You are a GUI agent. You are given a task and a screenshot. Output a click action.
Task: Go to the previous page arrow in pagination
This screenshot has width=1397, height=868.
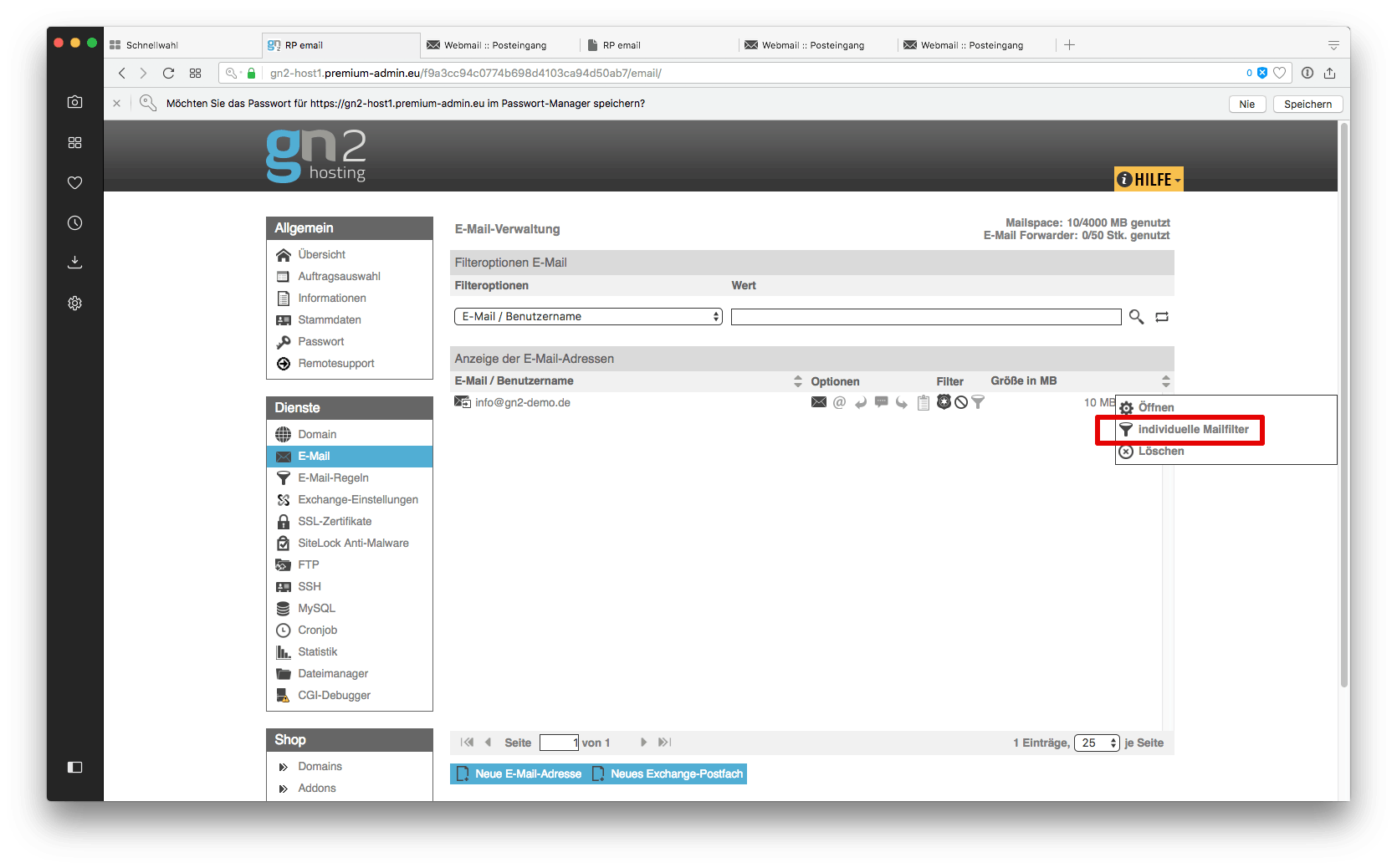pyautogui.click(x=488, y=743)
